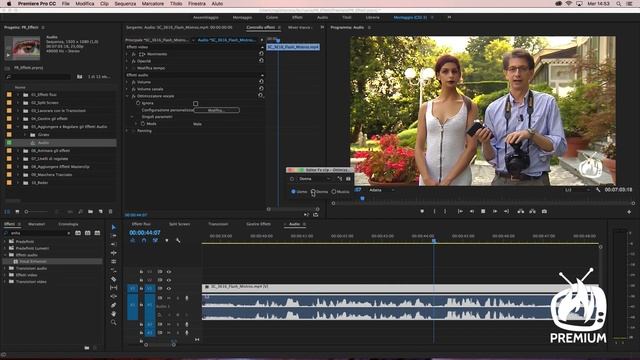Viewport: 640px width, 360px height.
Task: Switch to Colore workspace
Action: pos(272,18)
